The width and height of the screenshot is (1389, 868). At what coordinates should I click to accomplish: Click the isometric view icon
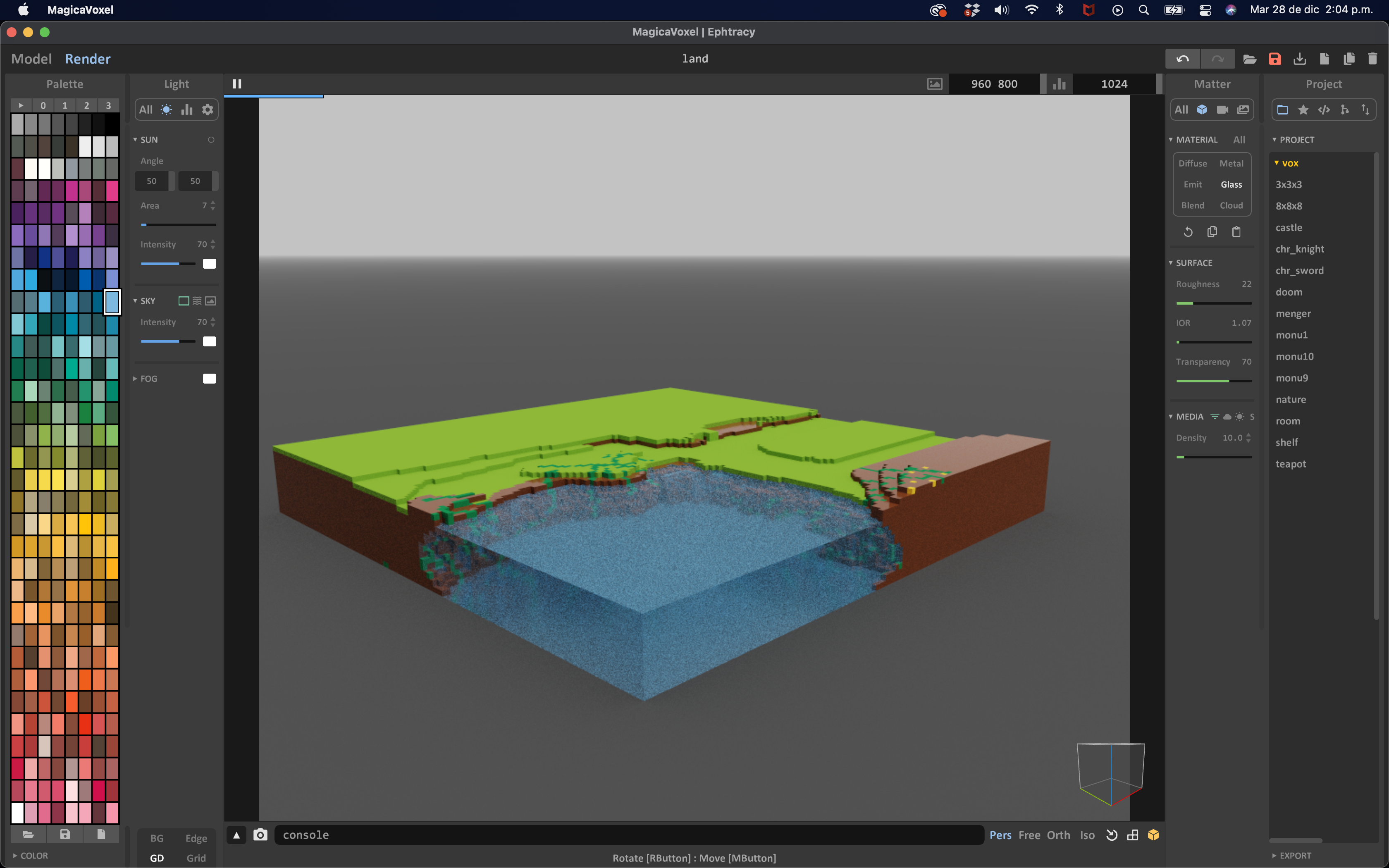pyautogui.click(x=1088, y=835)
